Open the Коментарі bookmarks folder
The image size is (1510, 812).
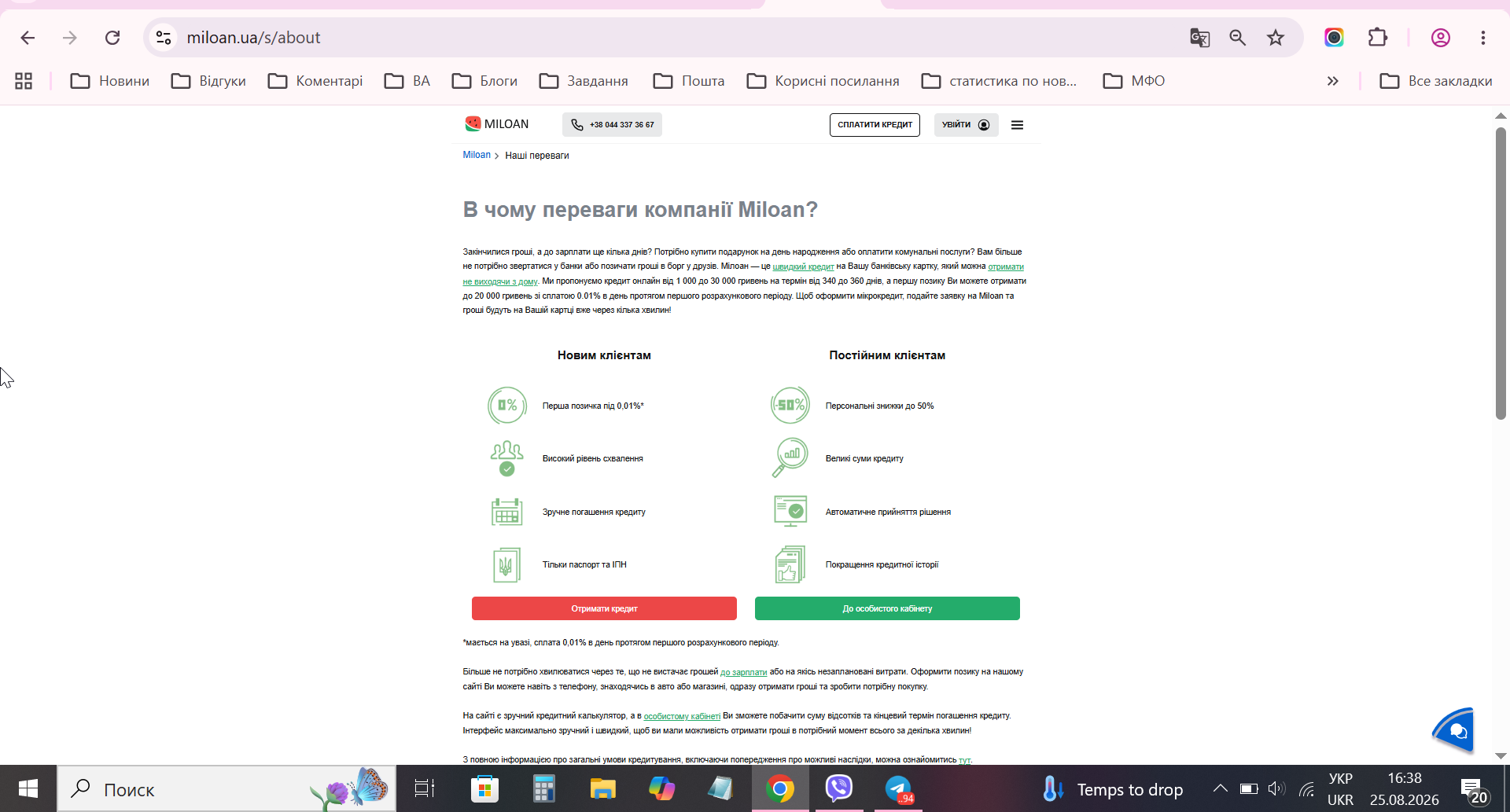[315, 81]
